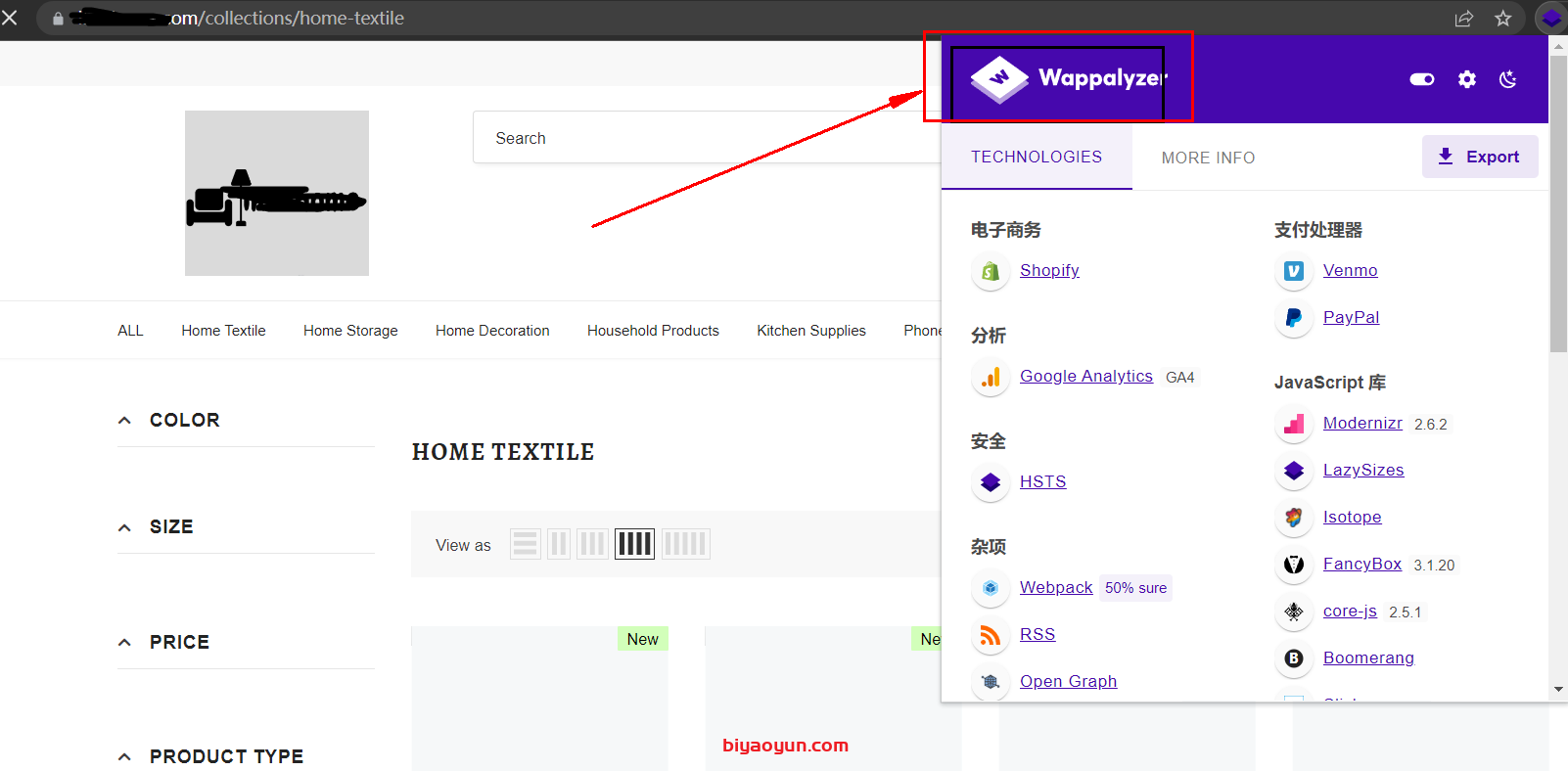Open the Home Decoration menu item
The height and width of the screenshot is (771, 1568).
(x=492, y=331)
